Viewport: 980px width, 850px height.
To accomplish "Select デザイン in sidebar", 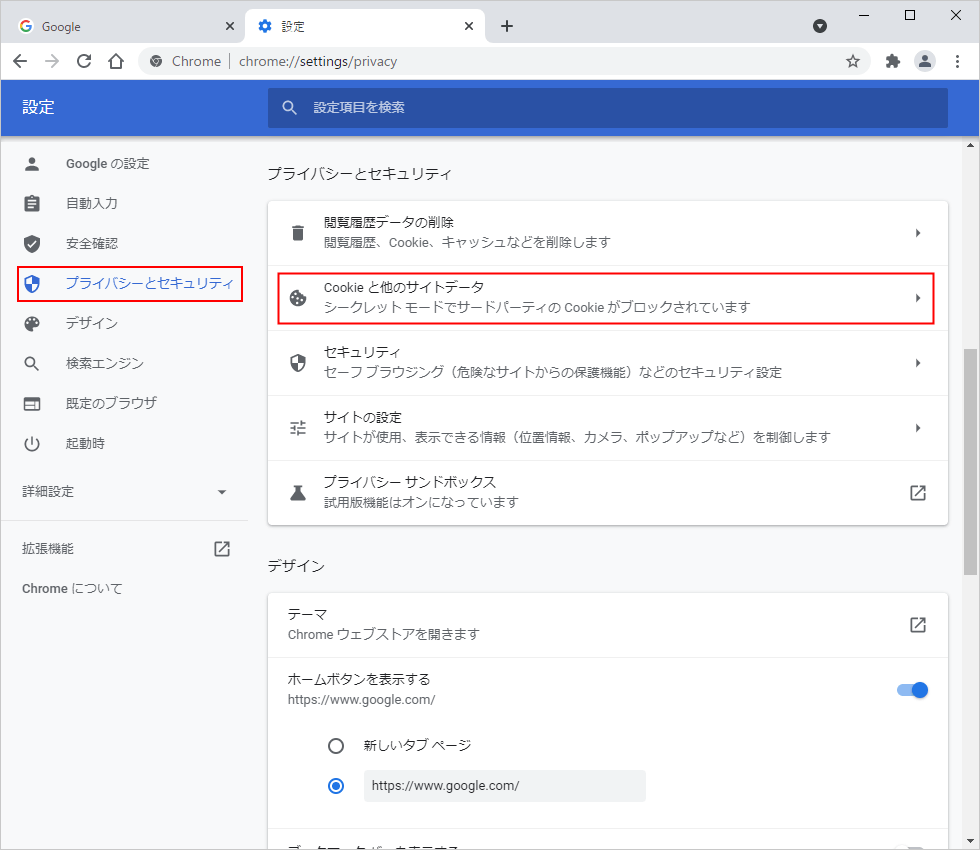I will tap(92, 324).
